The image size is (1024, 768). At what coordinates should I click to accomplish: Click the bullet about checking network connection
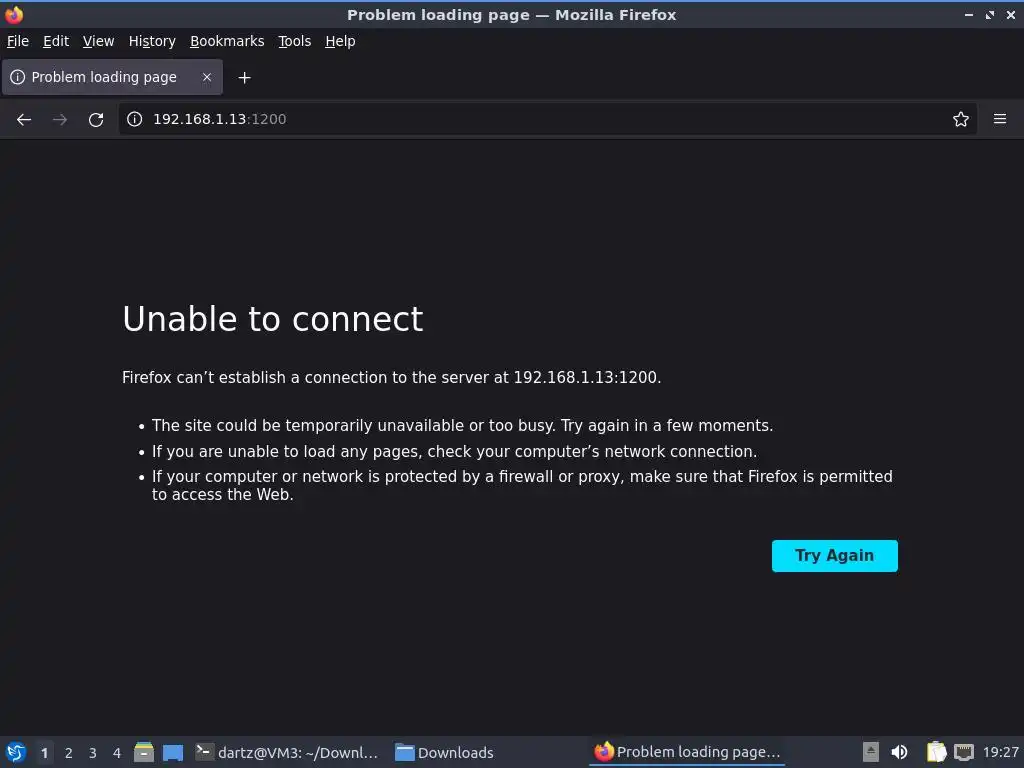pos(455,452)
